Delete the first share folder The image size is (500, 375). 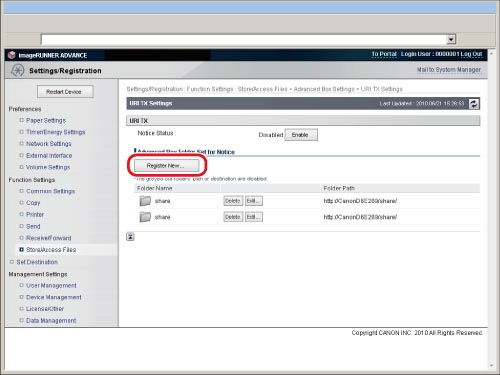(233, 201)
